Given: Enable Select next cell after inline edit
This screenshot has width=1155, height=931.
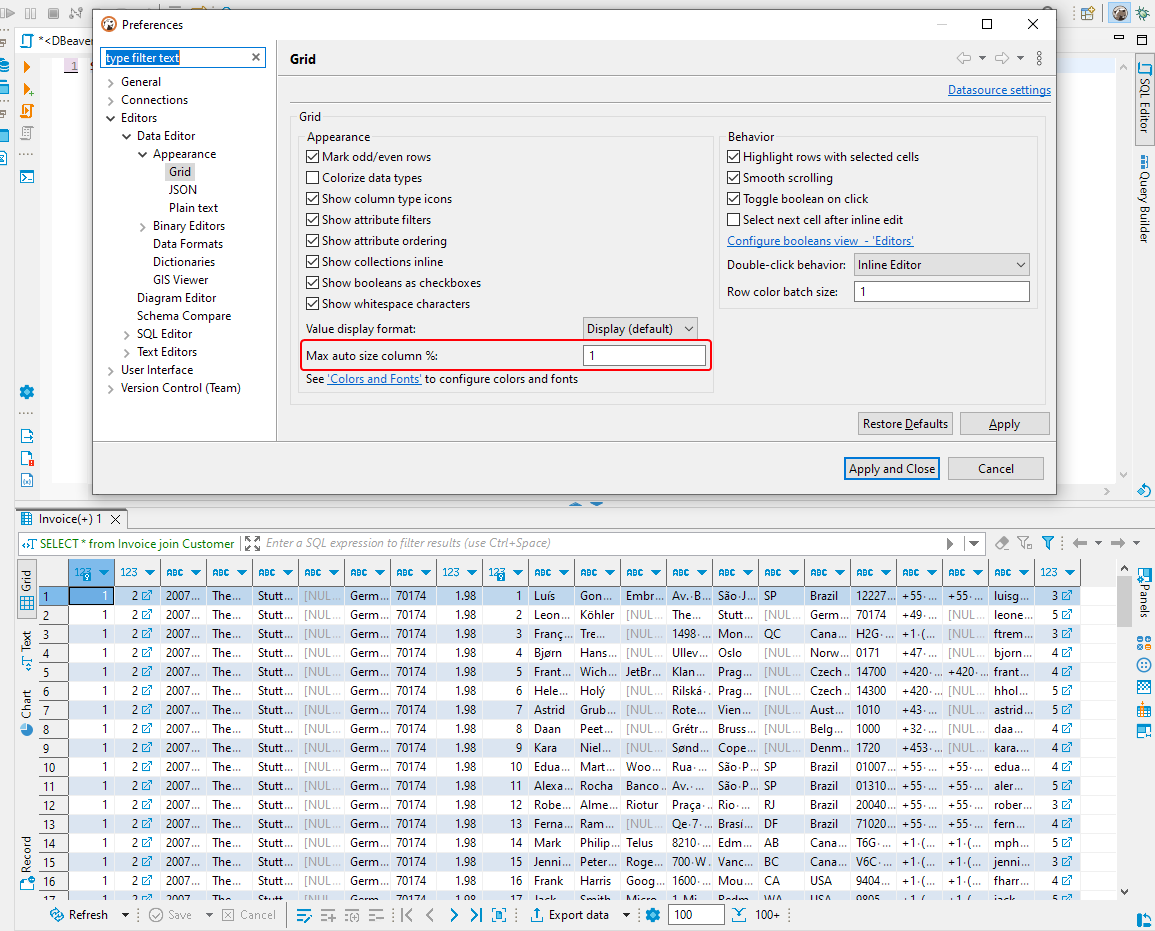Looking at the screenshot, I should 734,219.
